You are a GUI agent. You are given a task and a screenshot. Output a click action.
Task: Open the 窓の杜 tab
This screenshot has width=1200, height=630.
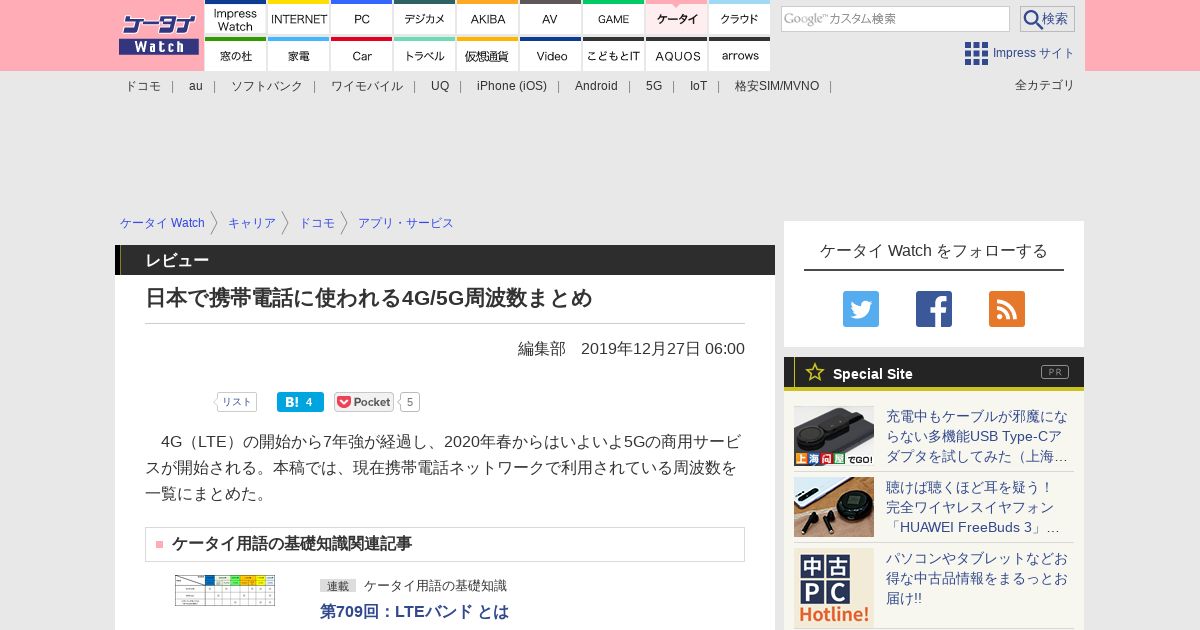[x=235, y=55]
